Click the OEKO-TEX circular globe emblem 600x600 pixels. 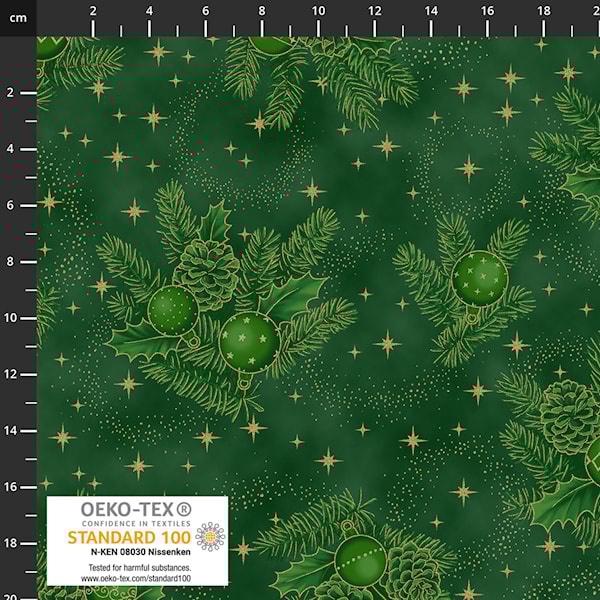click(x=210, y=538)
